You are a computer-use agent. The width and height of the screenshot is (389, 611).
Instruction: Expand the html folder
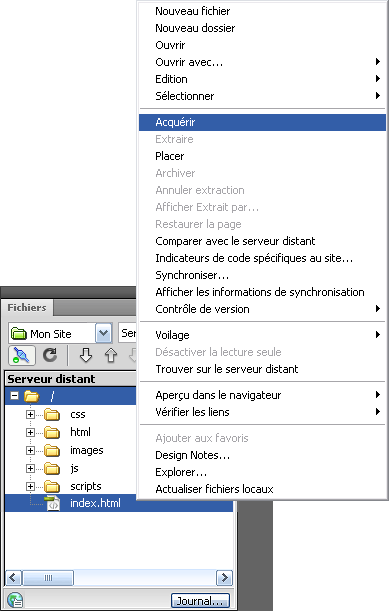pos(30,433)
